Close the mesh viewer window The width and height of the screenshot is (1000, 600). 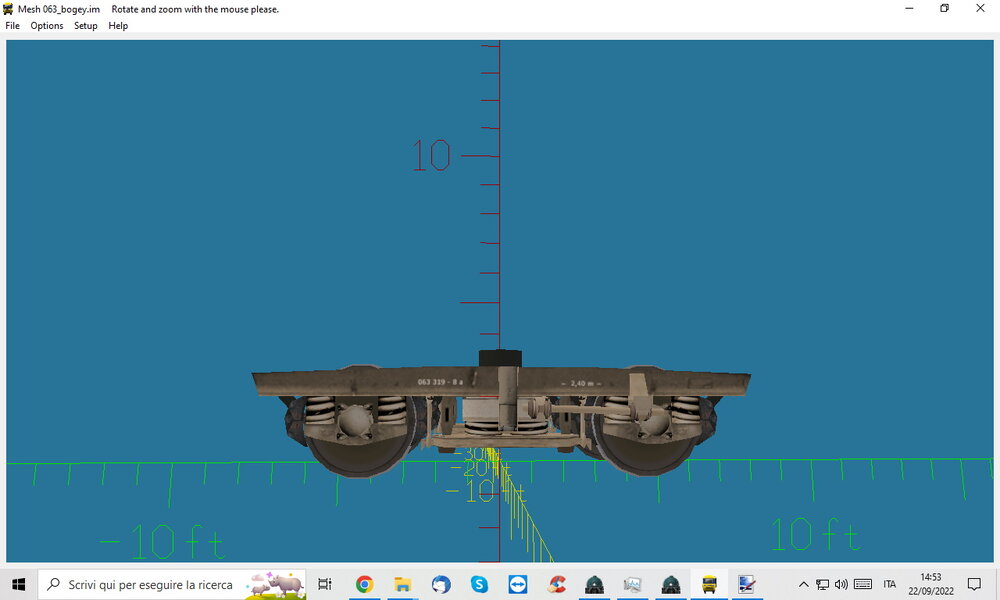(x=980, y=8)
